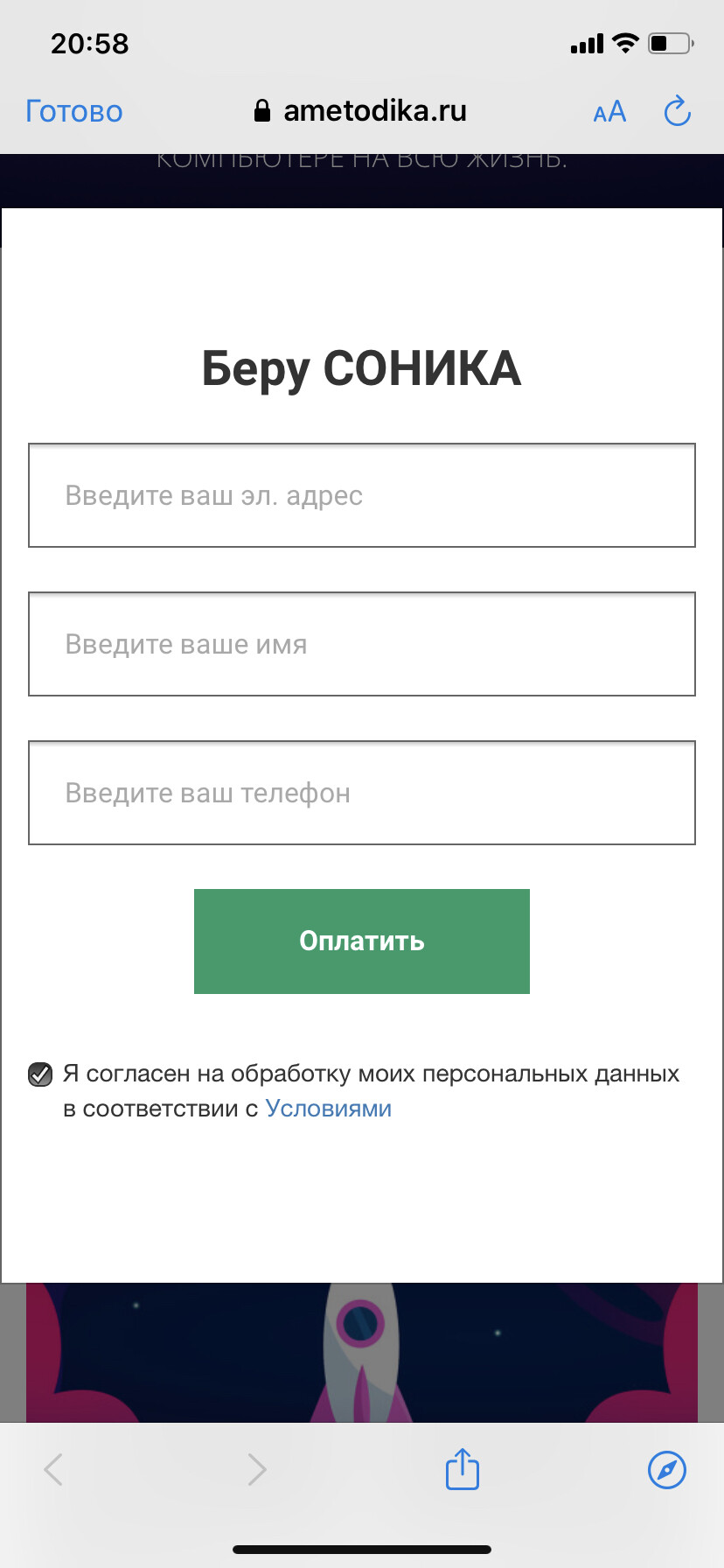
Task: Tap the Wi-Fi status icon
Action: click(x=625, y=43)
